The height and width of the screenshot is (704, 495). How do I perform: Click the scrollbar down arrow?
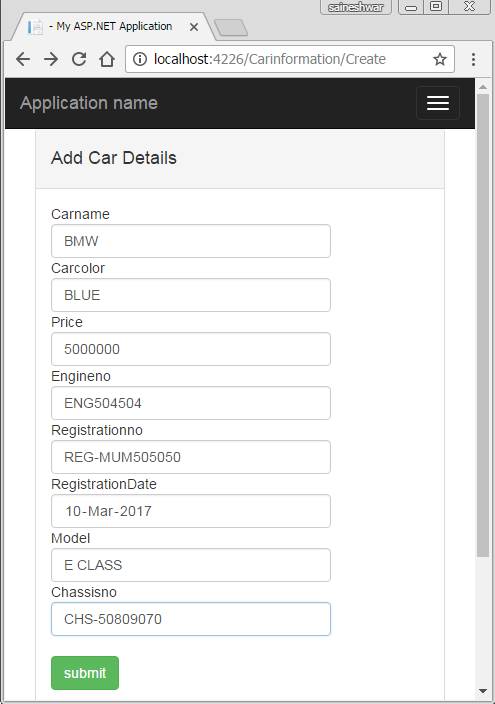(x=483, y=691)
